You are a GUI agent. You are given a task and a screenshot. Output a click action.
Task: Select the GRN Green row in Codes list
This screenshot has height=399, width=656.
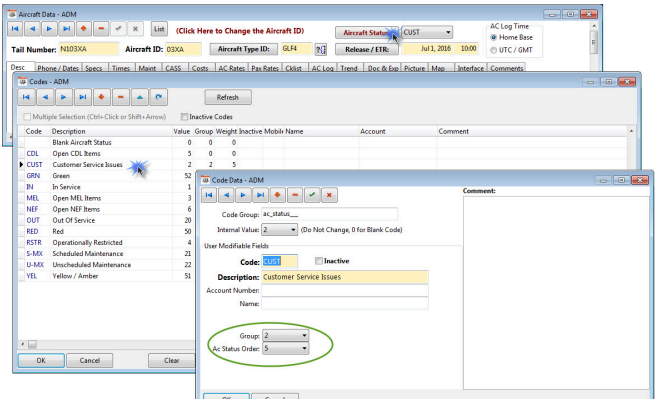[105, 176]
